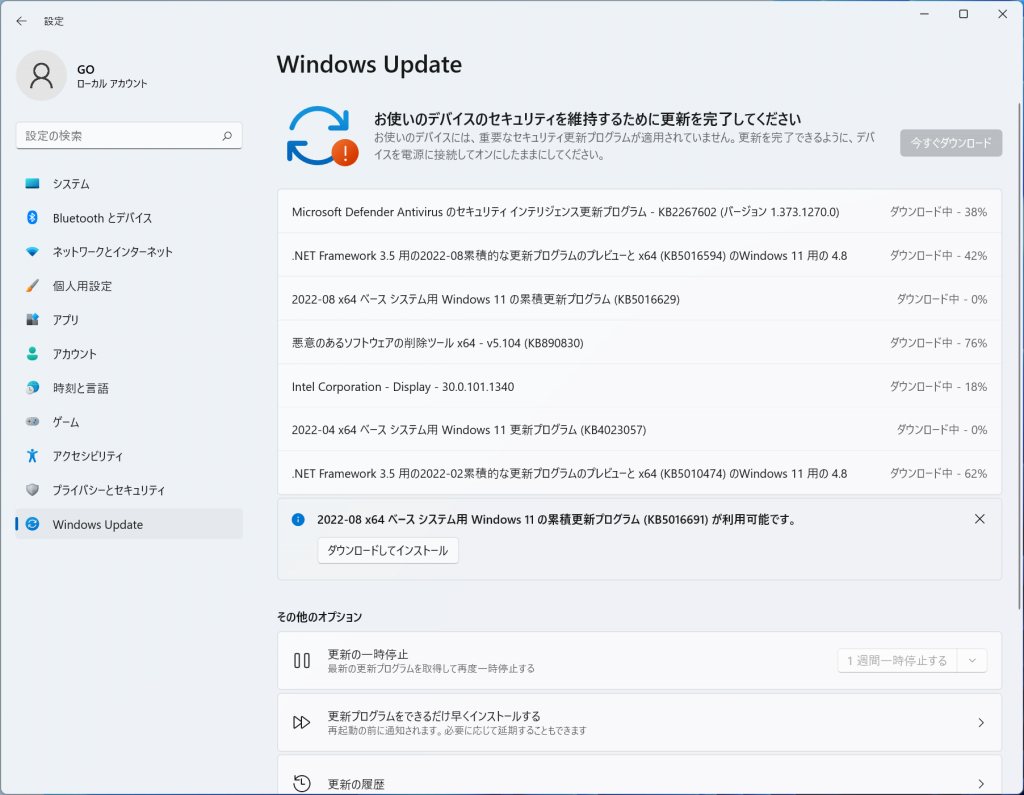This screenshot has height=795, width=1024.
Task: Click the privacy shield icon
Action: [32, 489]
